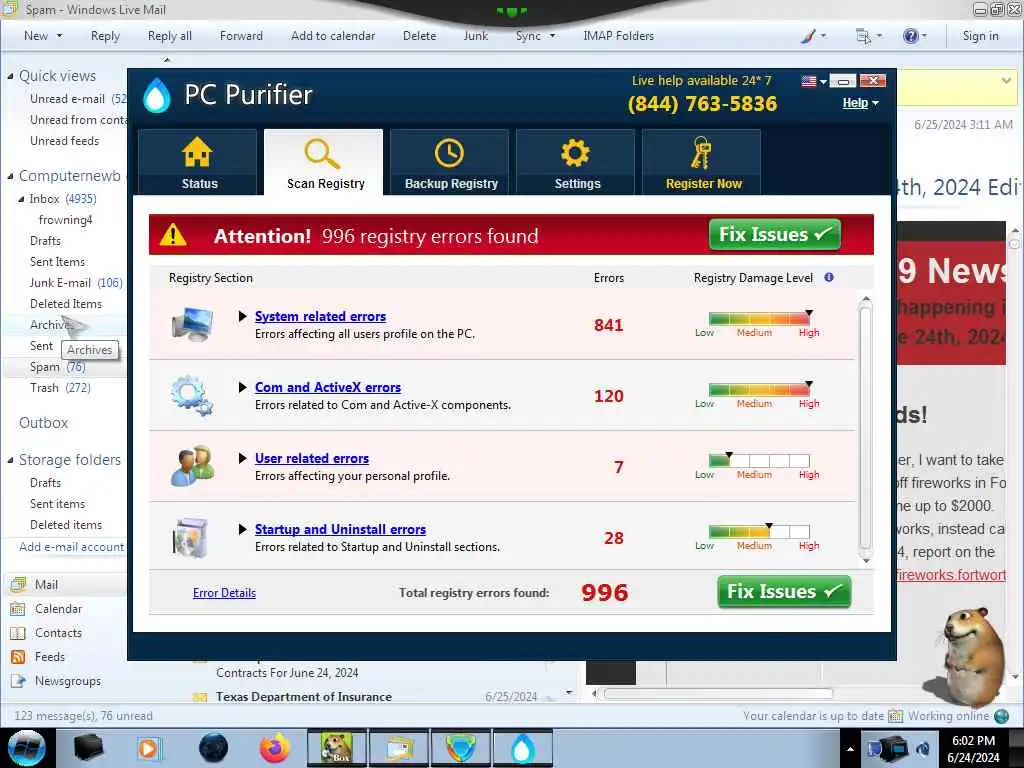Click the gears icon for ActiveX errors
The image size is (1024, 768).
191,396
